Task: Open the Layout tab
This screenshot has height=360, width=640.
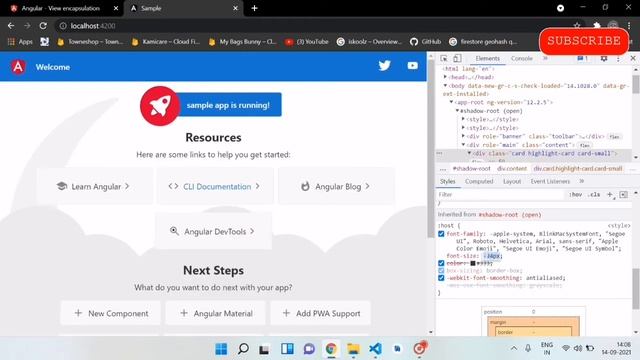Action: [512, 181]
